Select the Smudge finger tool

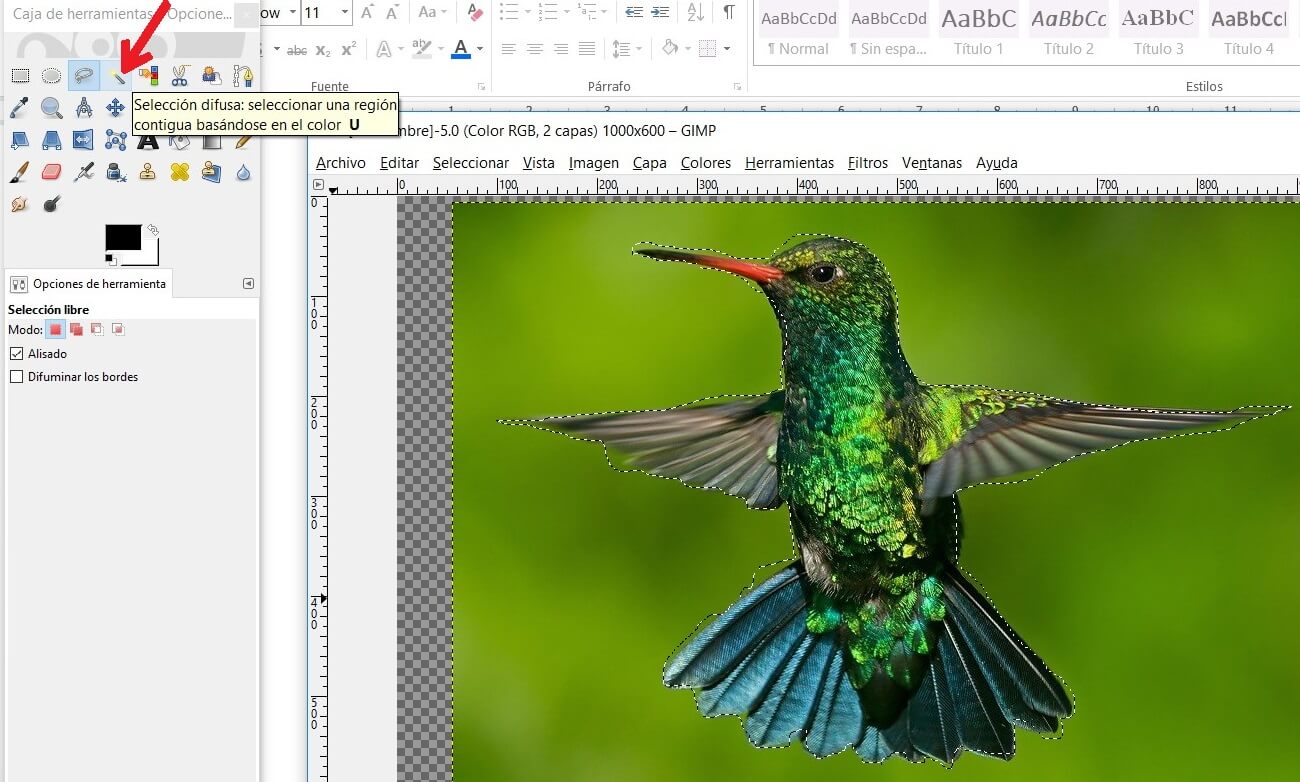coord(19,204)
